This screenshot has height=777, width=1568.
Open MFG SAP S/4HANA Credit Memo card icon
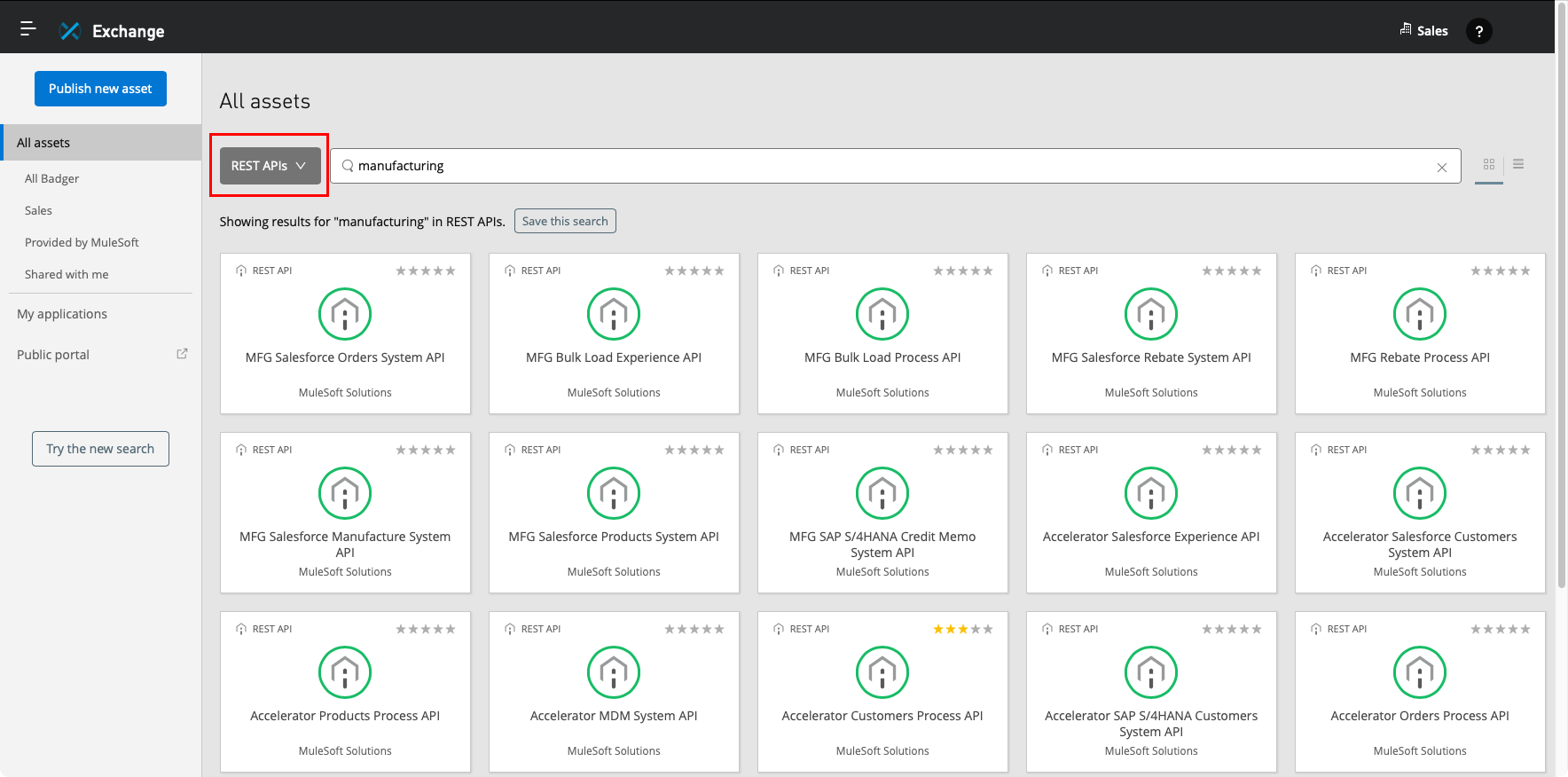pos(882,493)
